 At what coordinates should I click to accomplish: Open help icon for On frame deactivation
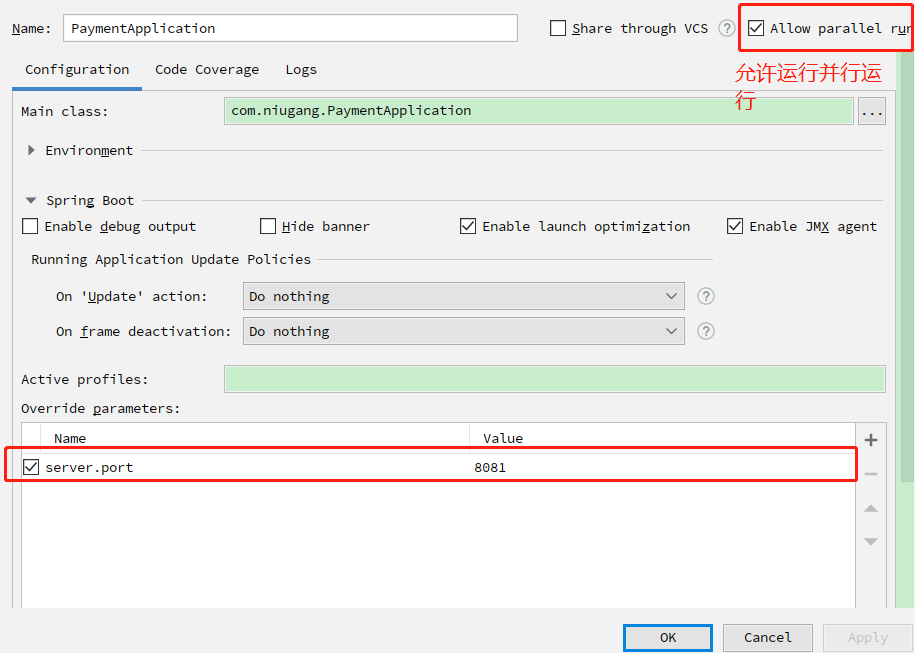[x=706, y=331]
